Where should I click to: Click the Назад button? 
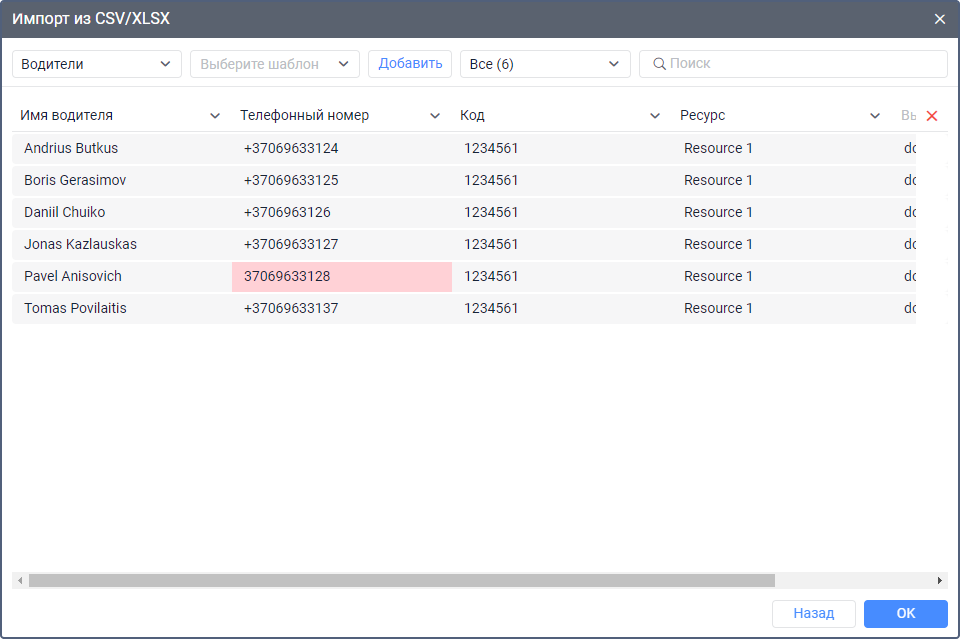(813, 613)
